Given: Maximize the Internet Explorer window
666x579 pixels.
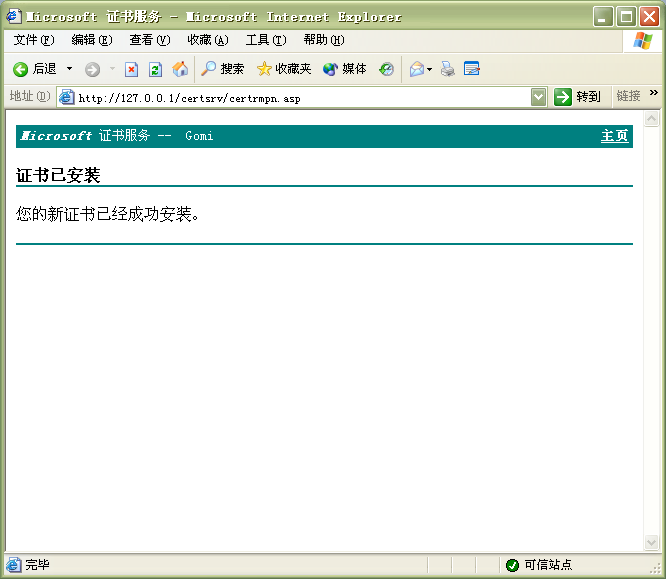Looking at the screenshot, I should point(626,17).
